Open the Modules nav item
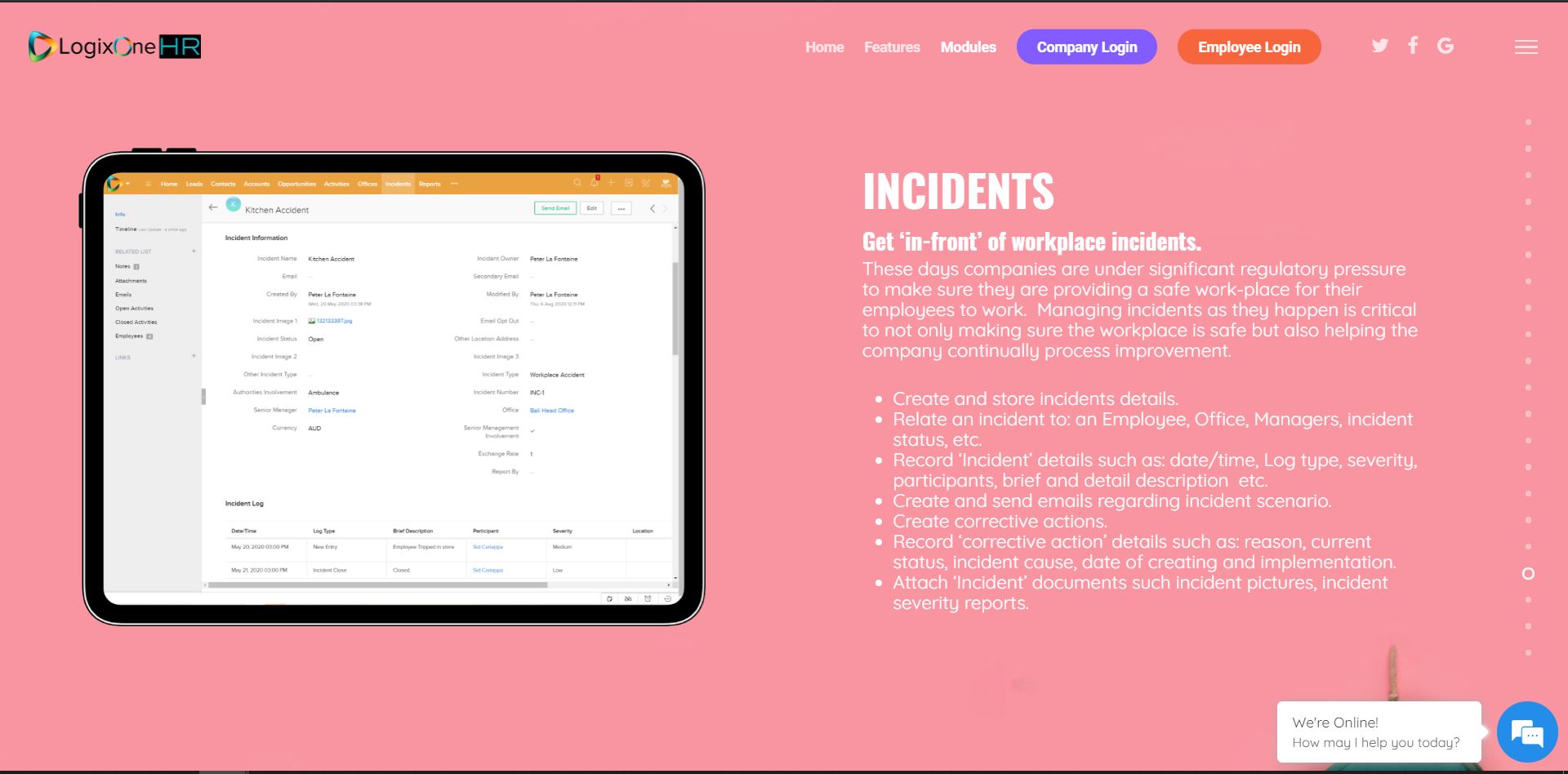The width and height of the screenshot is (1568, 774). point(969,47)
